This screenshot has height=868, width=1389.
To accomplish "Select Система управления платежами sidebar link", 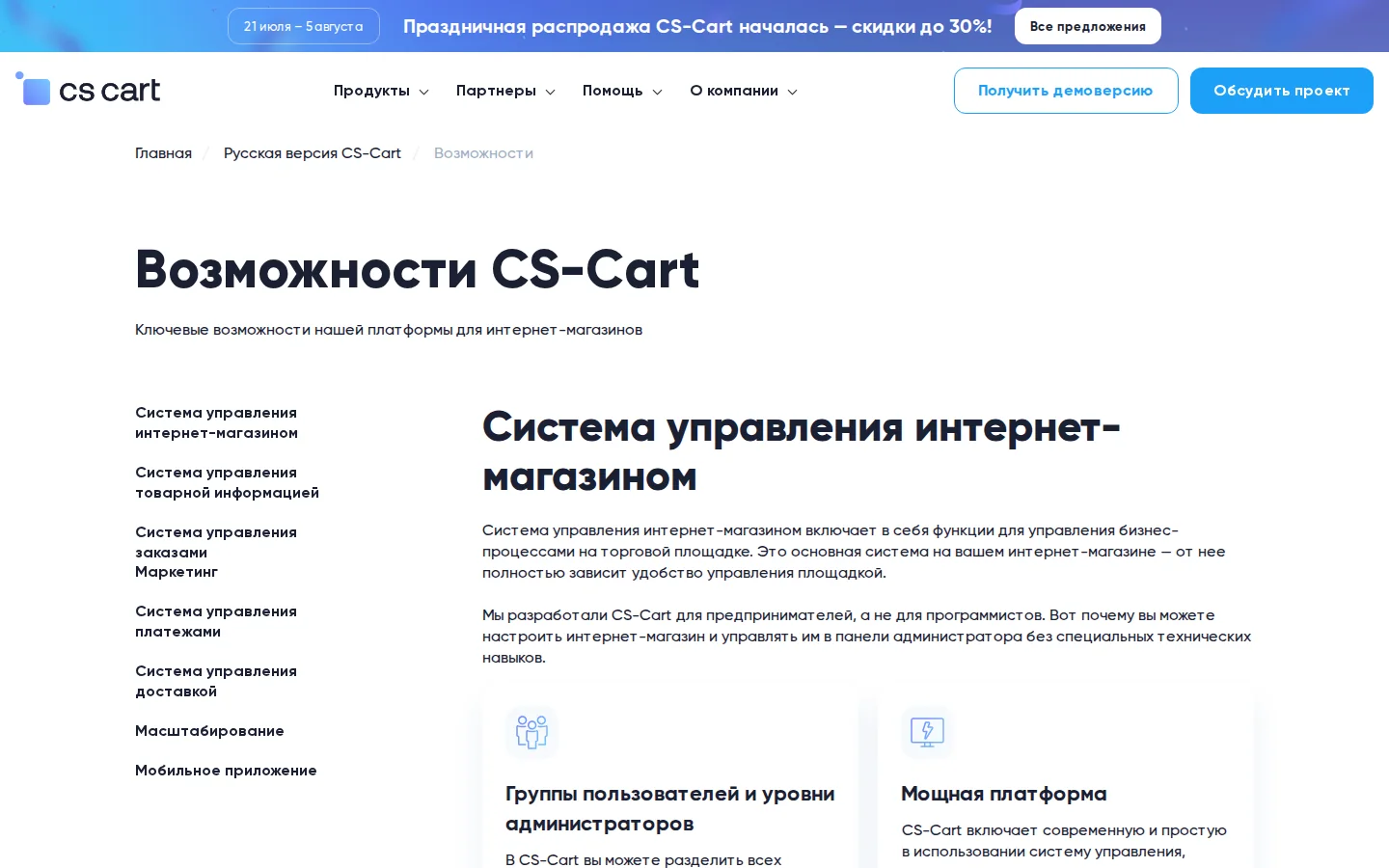I will (216, 621).
